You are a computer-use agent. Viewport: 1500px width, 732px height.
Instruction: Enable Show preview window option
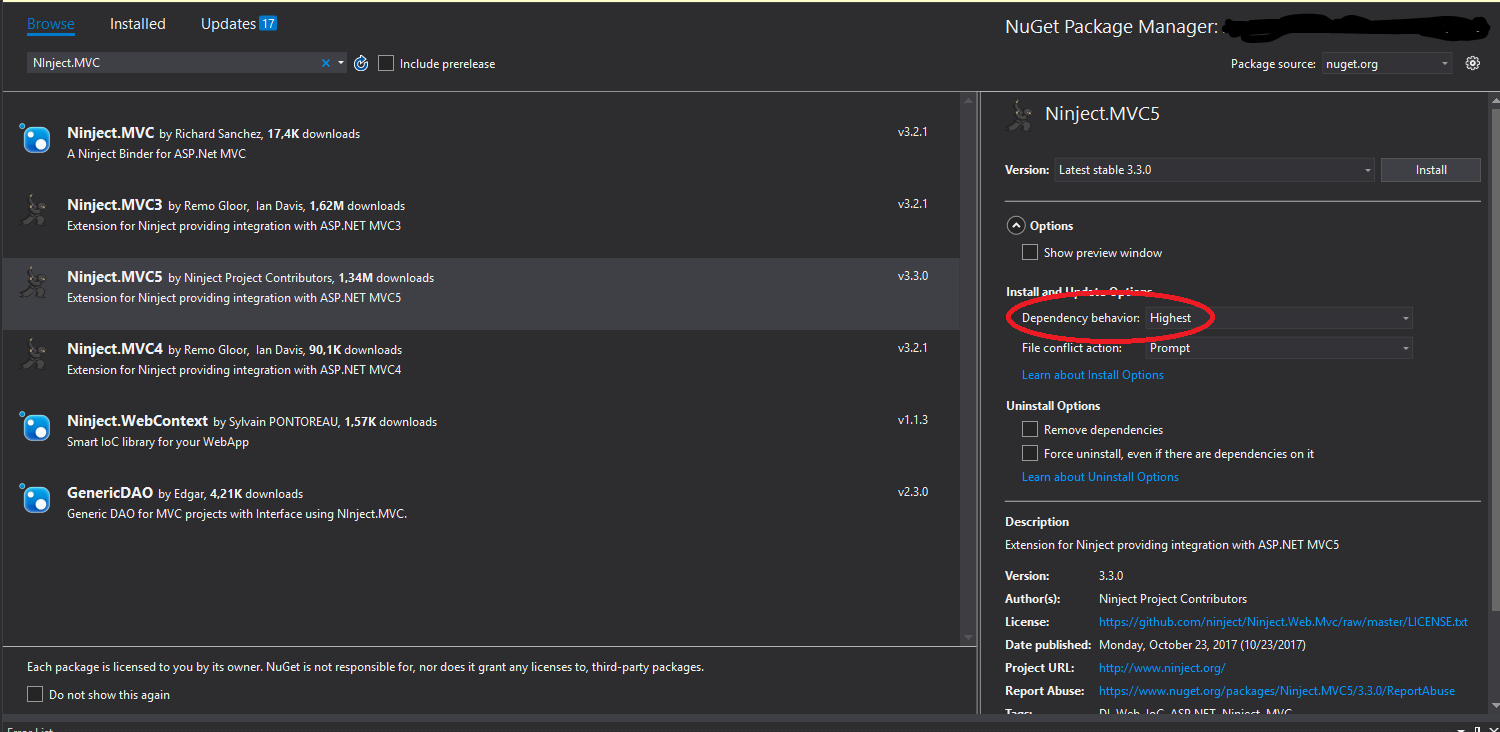point(1030,252)
